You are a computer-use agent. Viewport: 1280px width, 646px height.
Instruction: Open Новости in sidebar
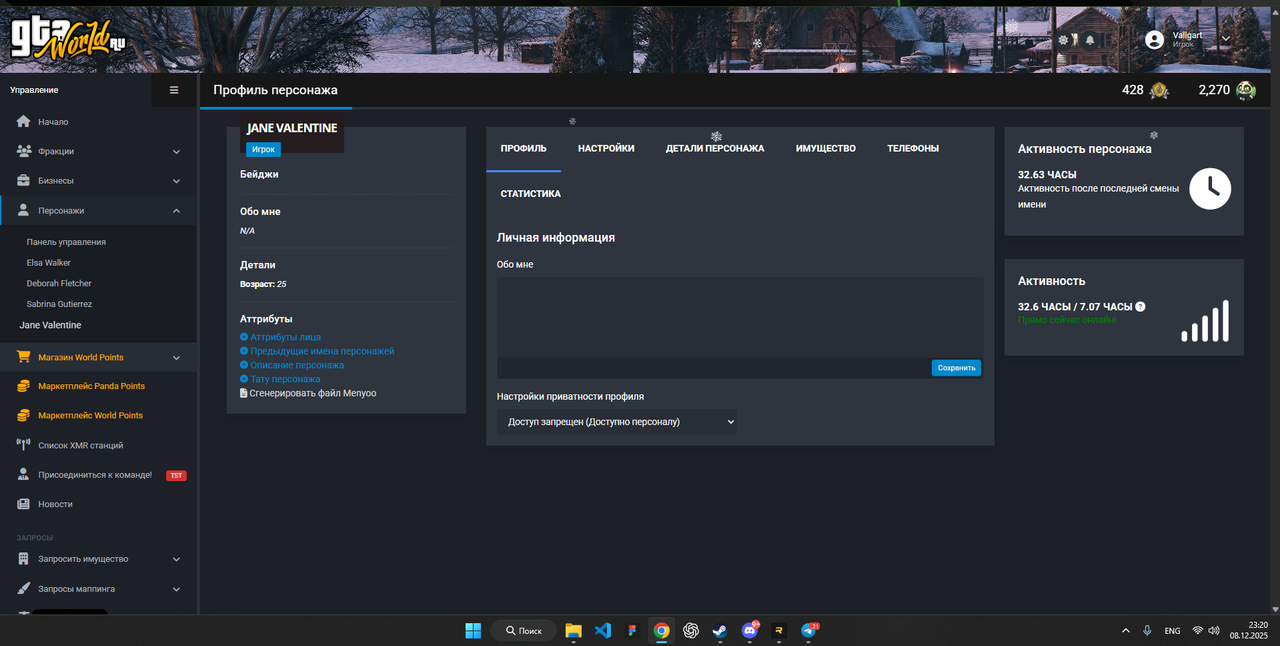click(55, 504)
